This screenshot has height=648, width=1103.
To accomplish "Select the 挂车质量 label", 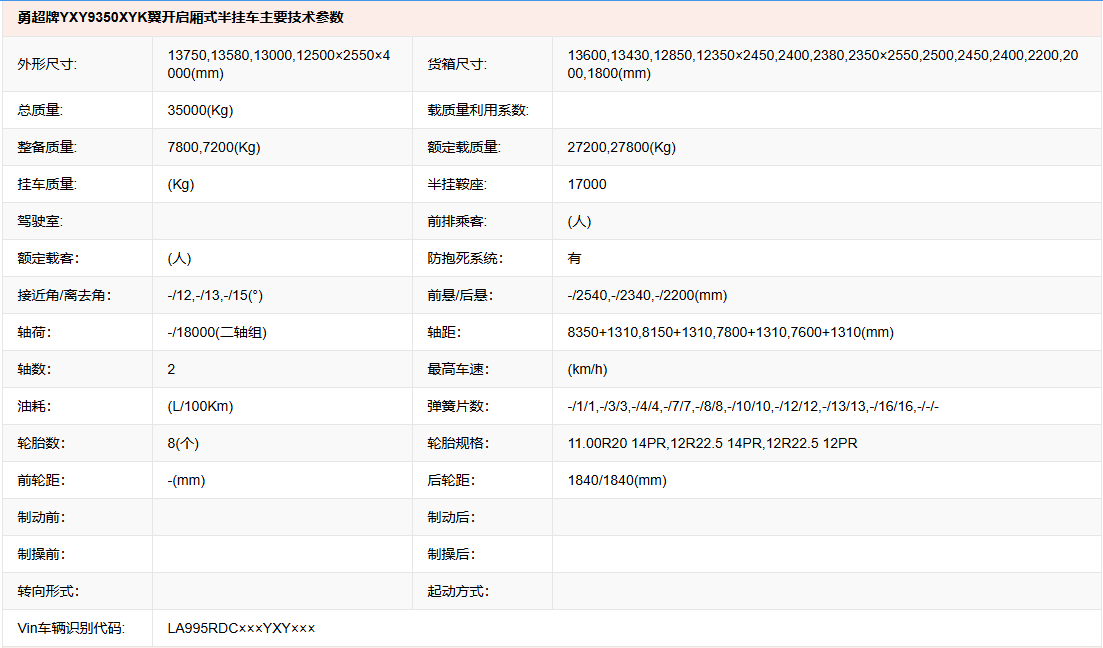I will pos(47,184).
